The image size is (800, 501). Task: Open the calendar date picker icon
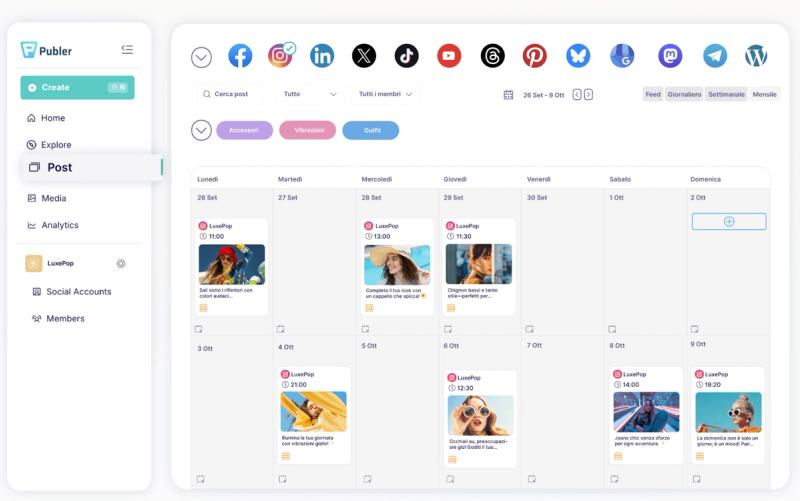click(508, 94)
